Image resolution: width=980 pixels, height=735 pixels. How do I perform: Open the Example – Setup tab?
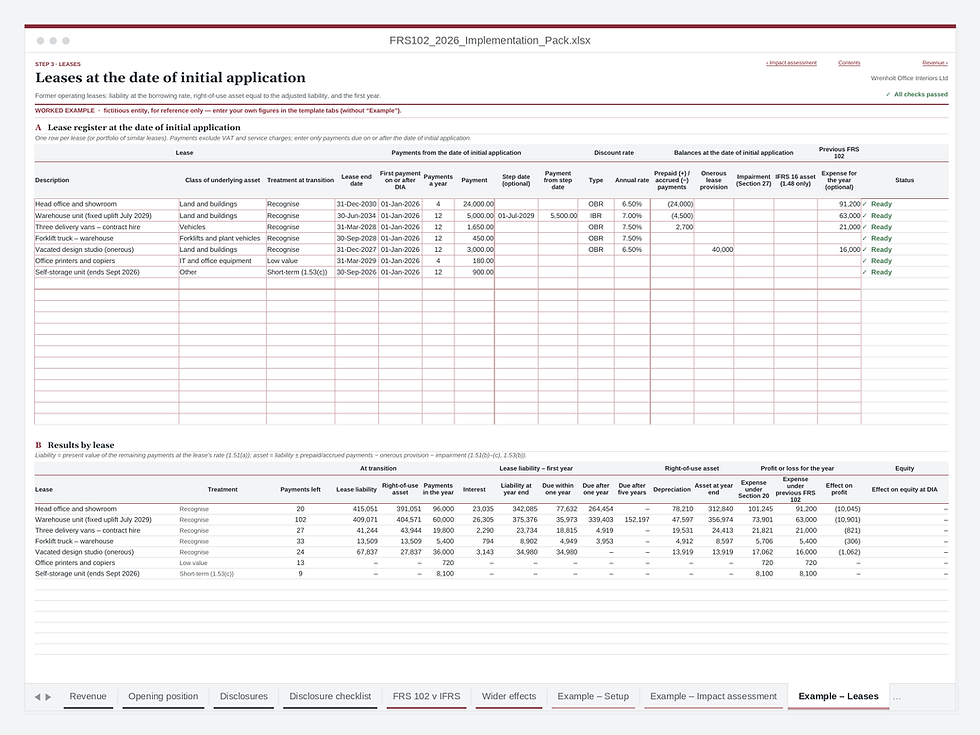pos(593,696)
